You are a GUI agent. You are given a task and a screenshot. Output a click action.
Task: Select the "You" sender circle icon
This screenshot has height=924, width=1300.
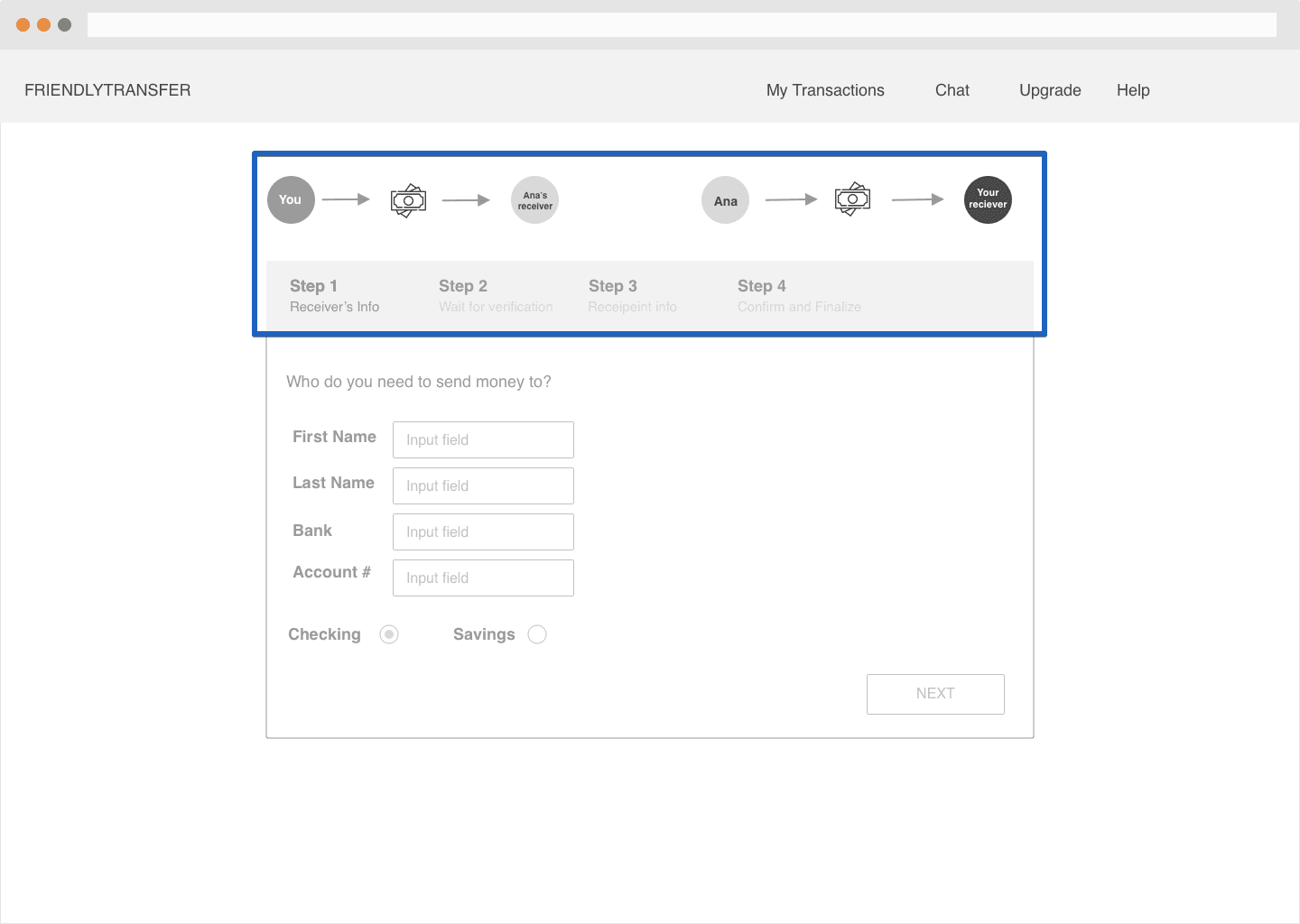pyautogui.click(x=290, y=199)
